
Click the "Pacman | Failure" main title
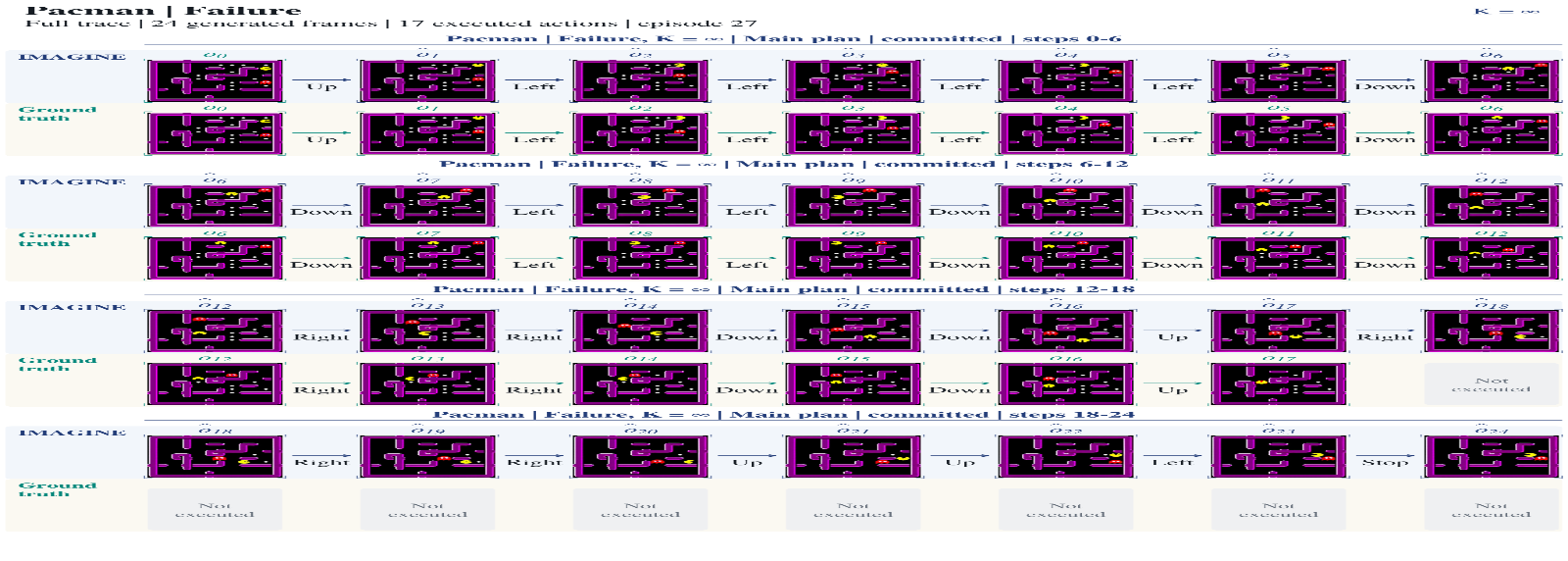163,10
